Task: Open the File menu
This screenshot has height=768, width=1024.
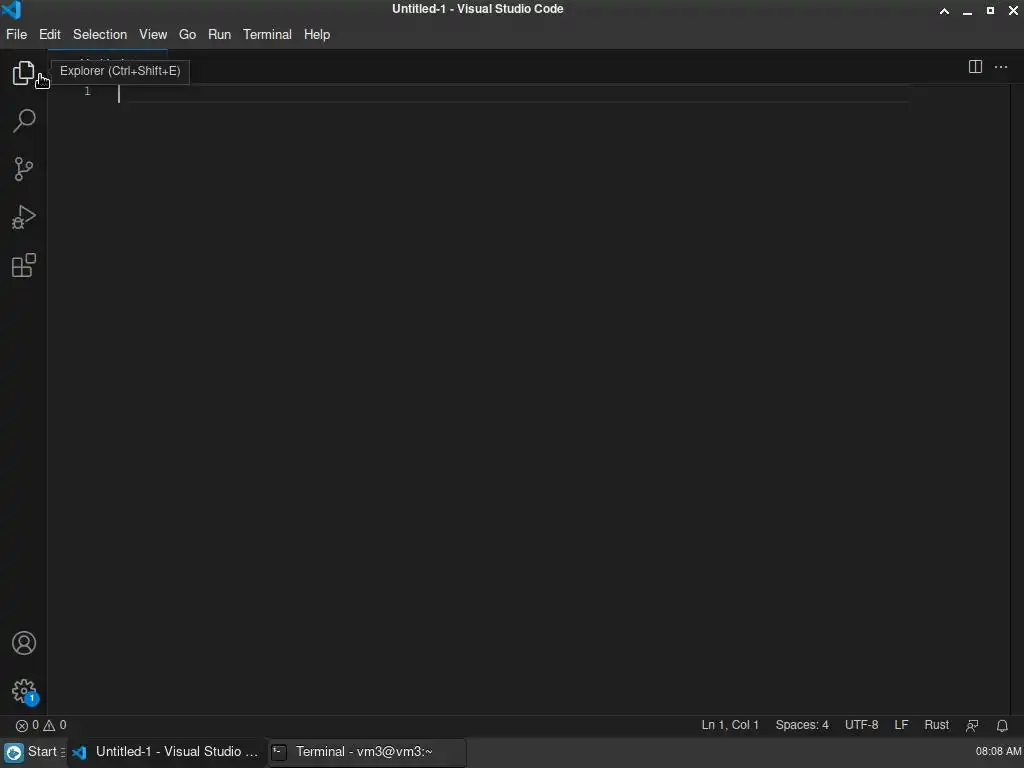Action: (x=16, y=35)
